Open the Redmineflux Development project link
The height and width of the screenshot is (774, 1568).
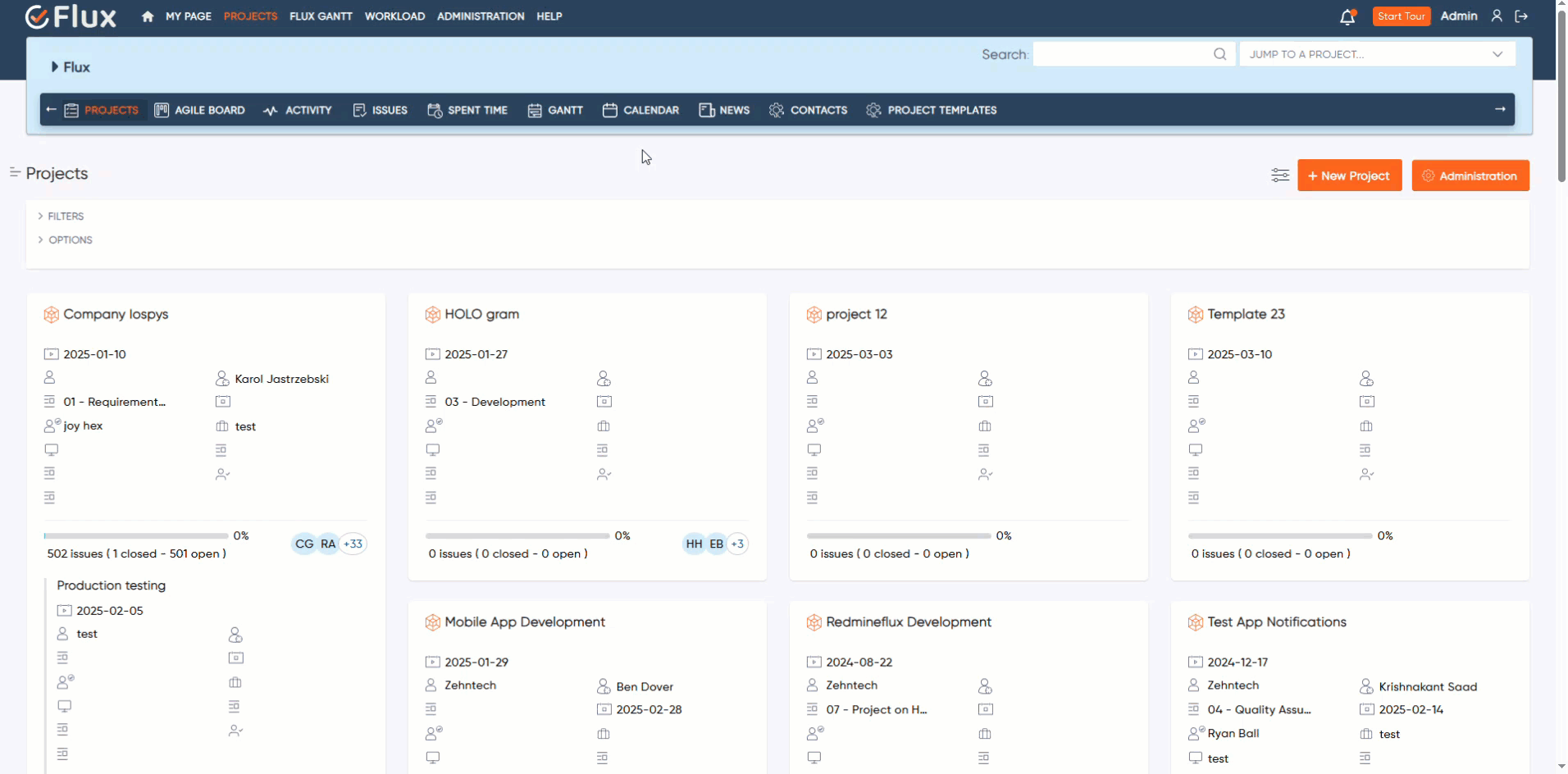909,622
